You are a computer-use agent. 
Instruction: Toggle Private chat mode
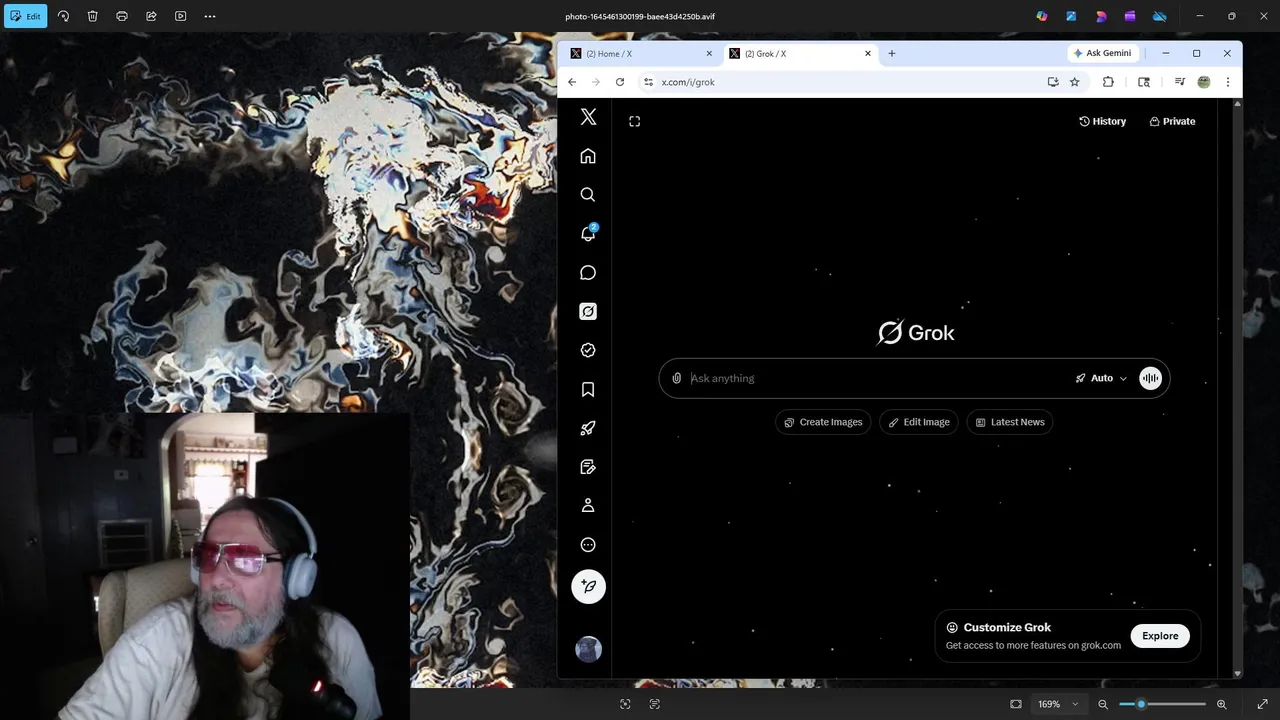[1172, 121]
